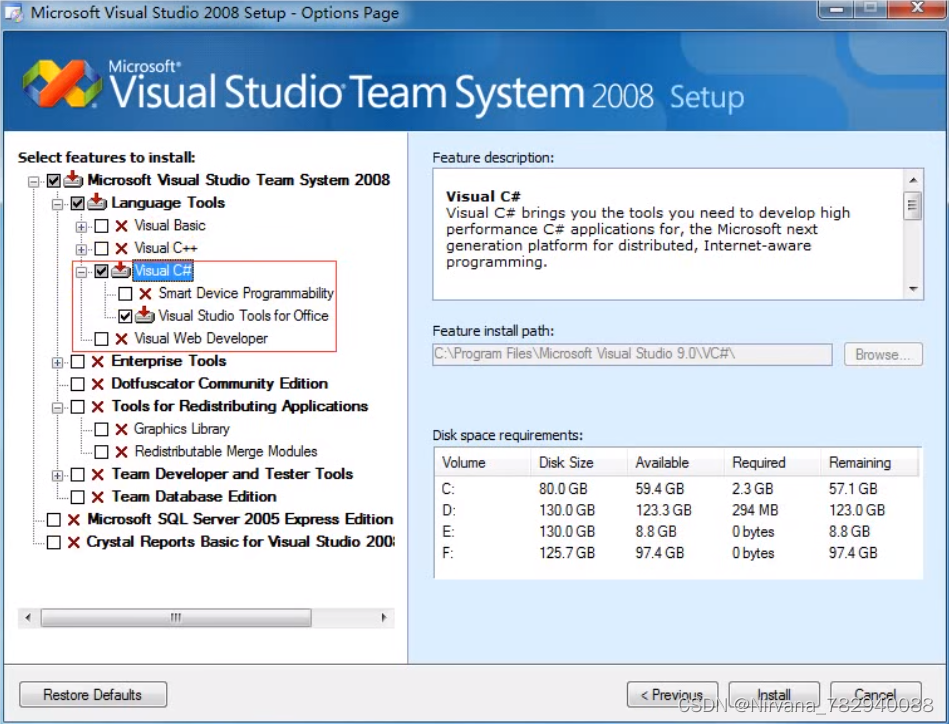
Task: Click red X icon beside Team Database Edition
Action: pos(97,497)
